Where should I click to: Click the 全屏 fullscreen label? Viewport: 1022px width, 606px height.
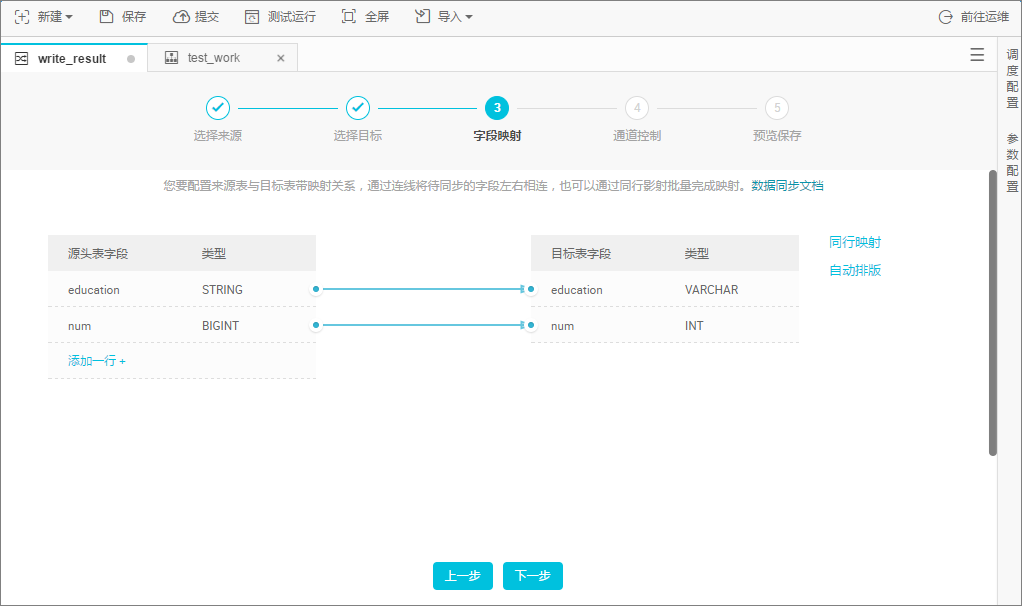pyautogui.click(x=377, y=17)
